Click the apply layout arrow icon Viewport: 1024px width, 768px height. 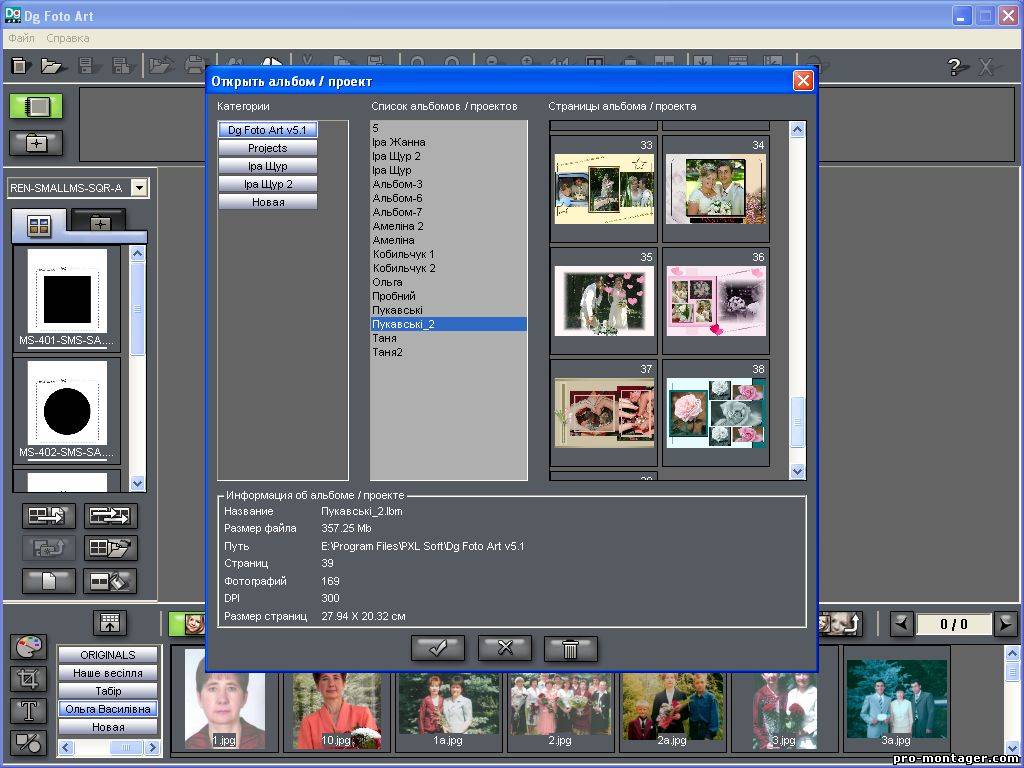click(50, 516)
